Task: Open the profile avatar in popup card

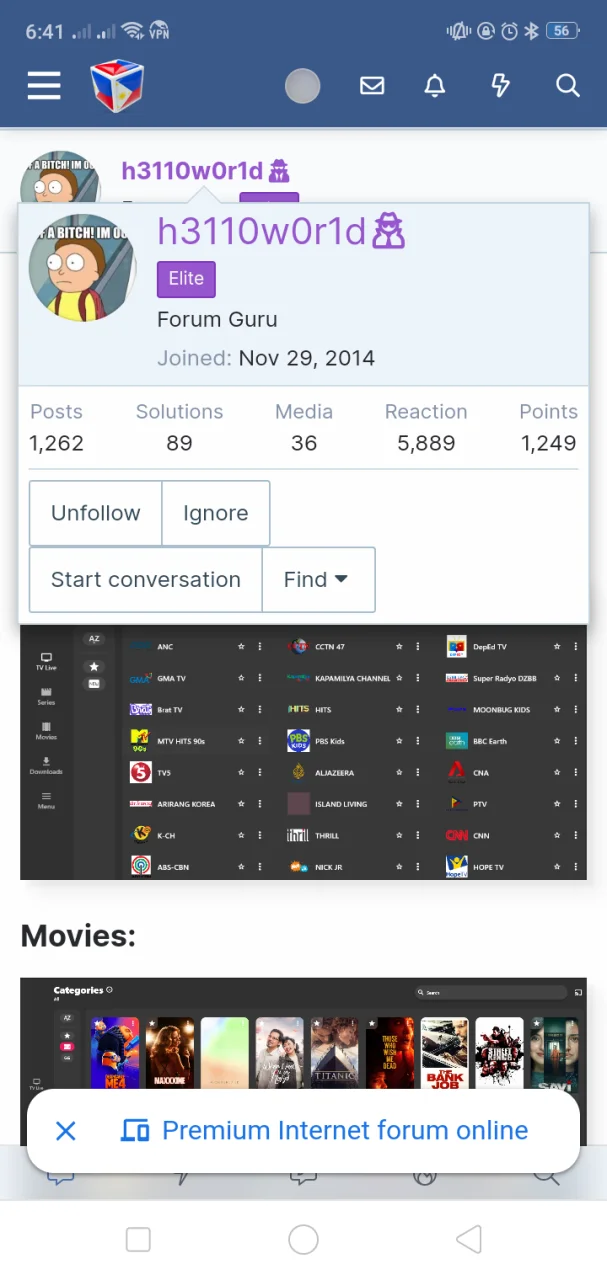Action: [82, 267]
